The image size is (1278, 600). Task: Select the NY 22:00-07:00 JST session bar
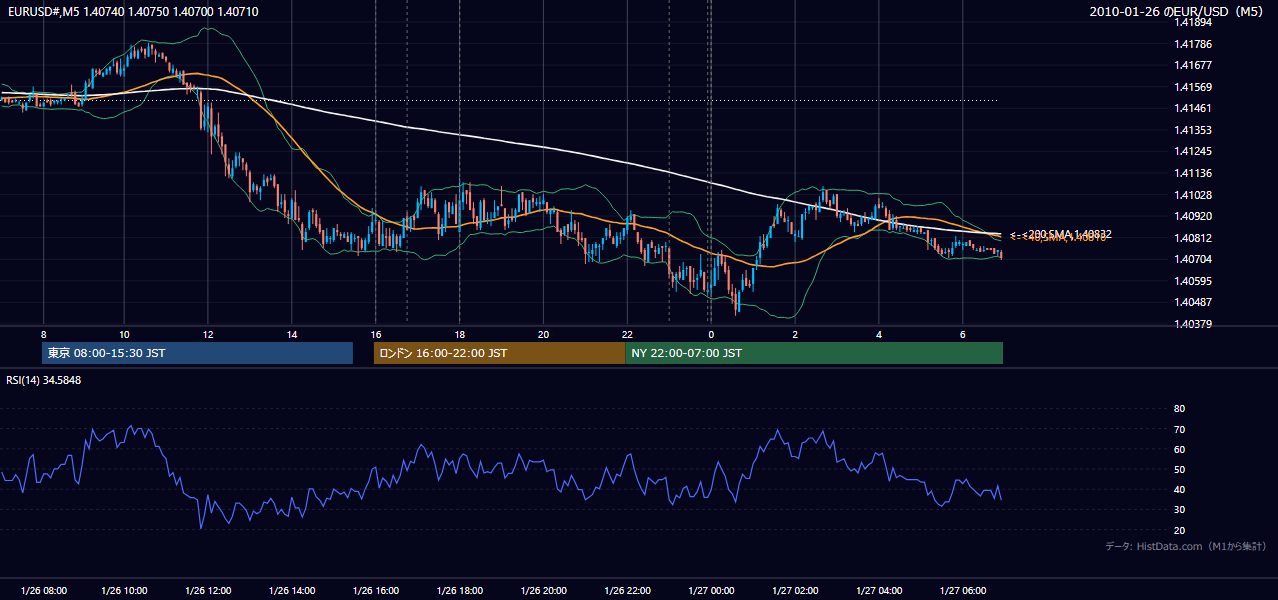point(814,353)
